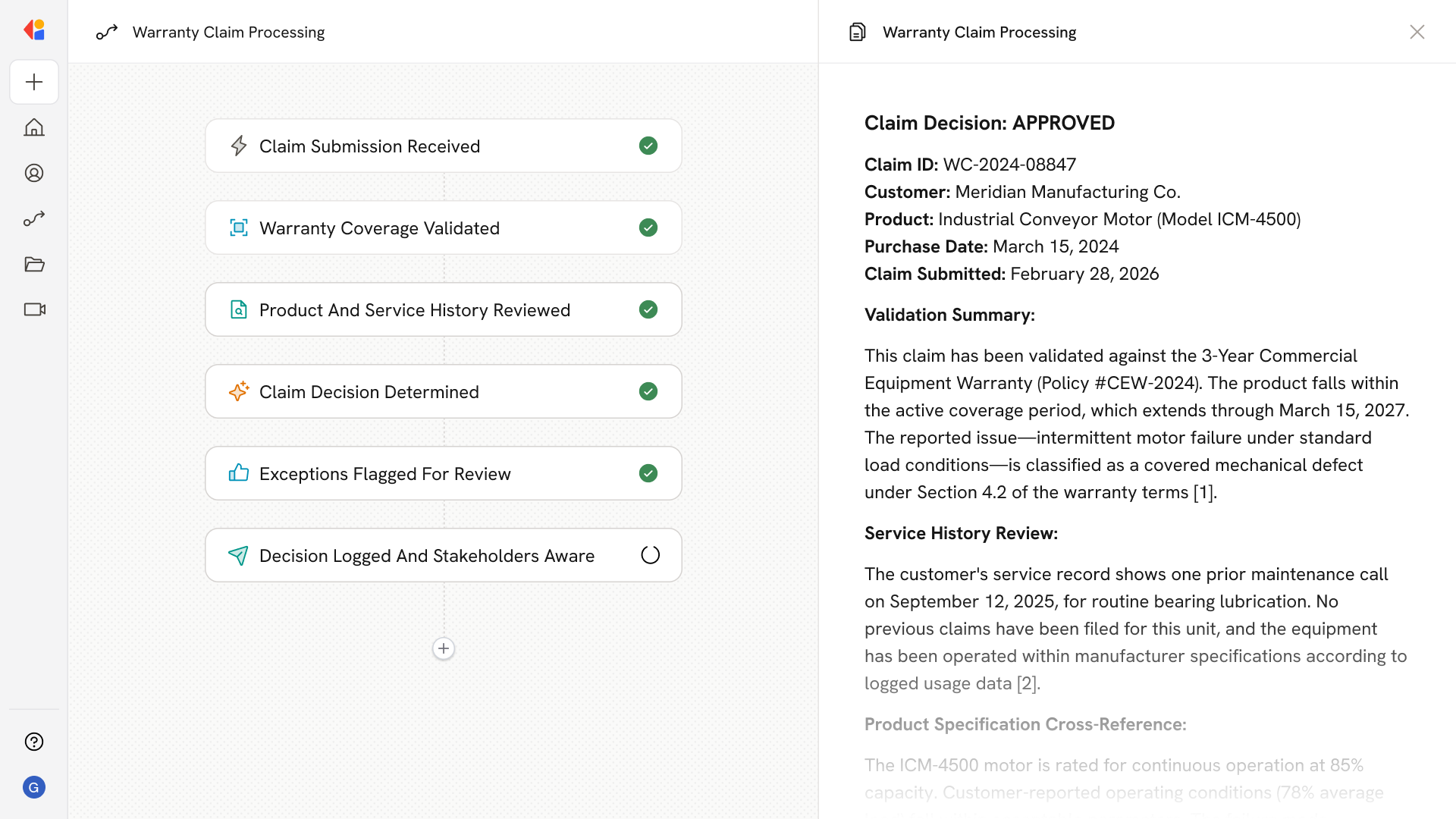Open the user profile circle icon
Image resolution: width=1456 pixels, height=819 pixels.
click(34, 173)
